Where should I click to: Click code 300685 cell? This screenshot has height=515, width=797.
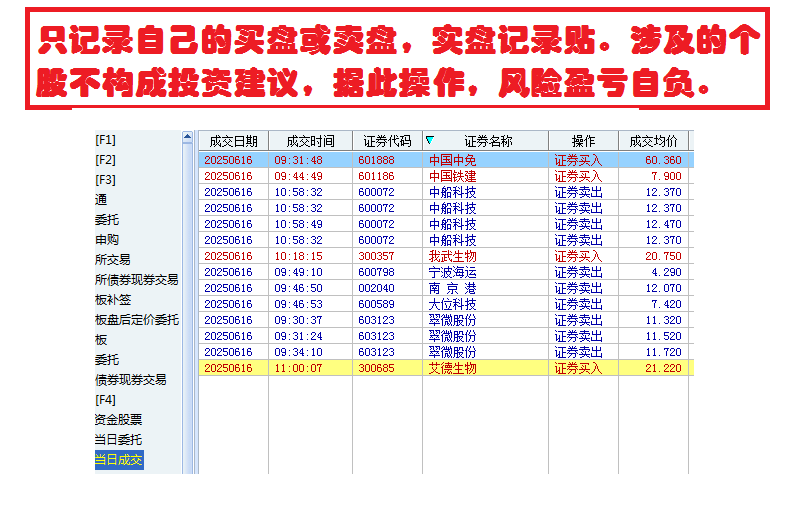coord(376,369)
